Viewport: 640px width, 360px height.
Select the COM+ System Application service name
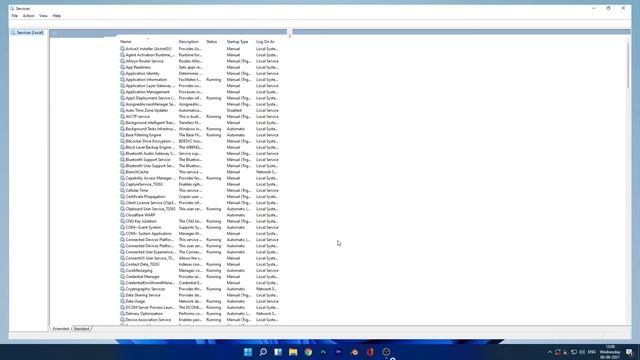click(149, 233)
